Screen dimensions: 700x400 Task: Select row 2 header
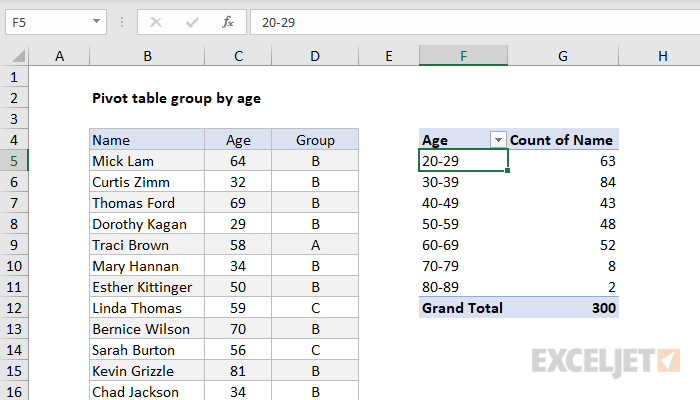[14, 98]
